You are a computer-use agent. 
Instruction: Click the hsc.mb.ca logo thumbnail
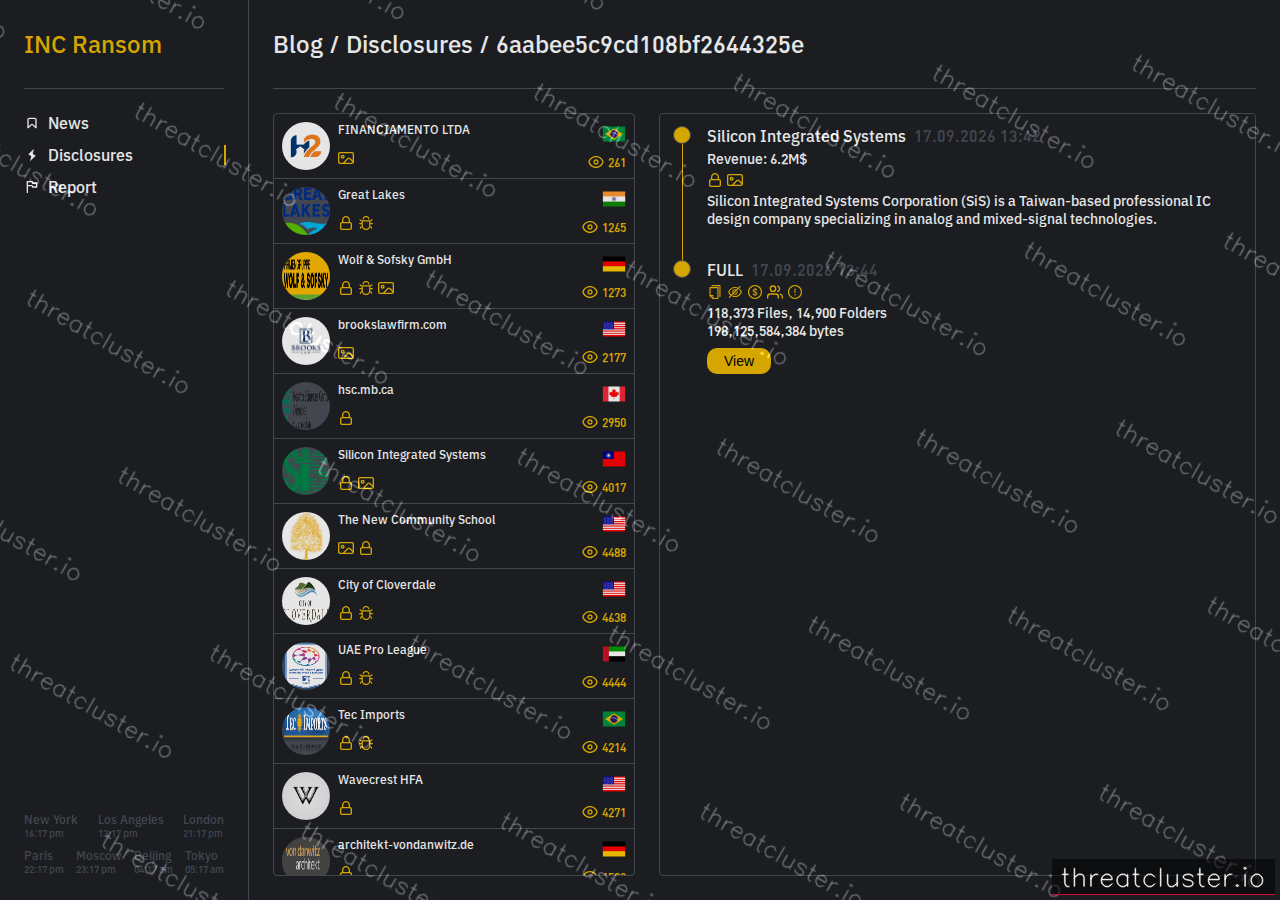click(306, 406)
